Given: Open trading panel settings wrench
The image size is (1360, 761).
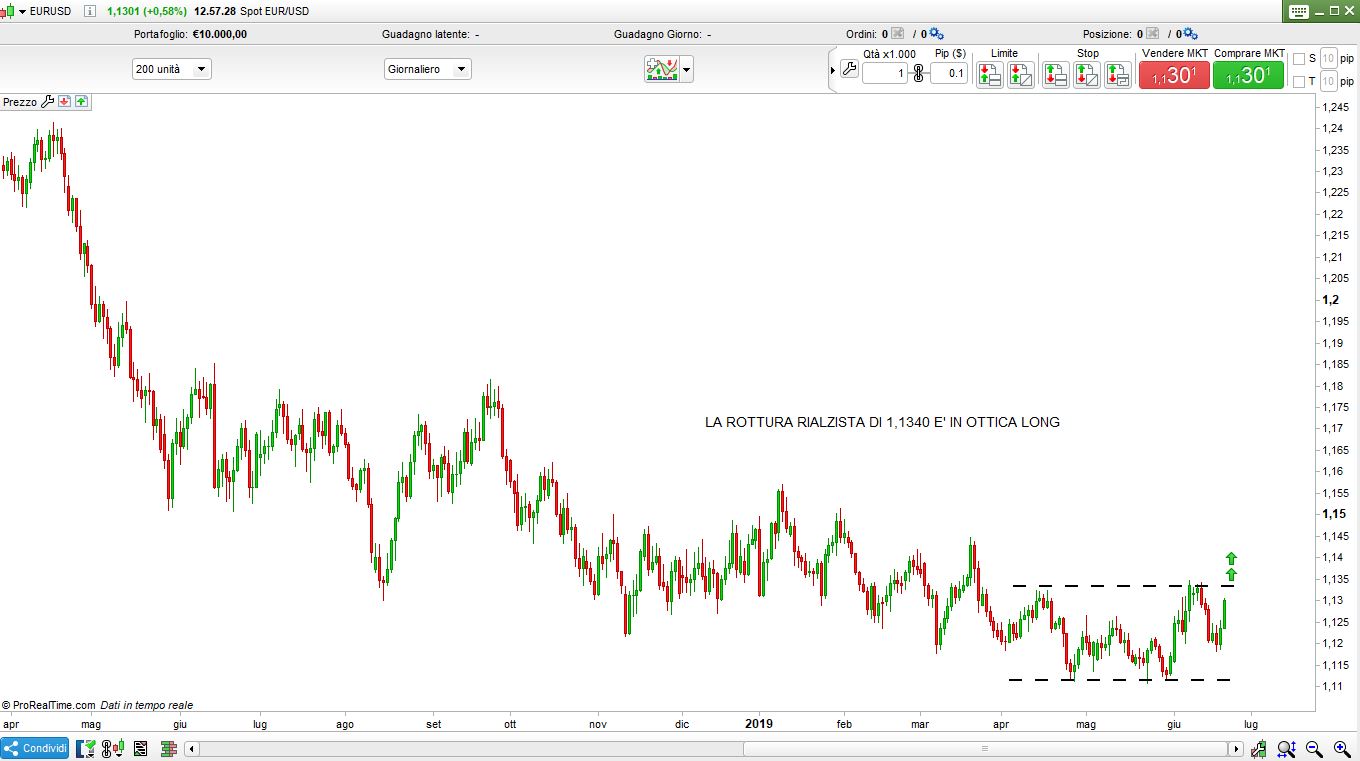Looking at the screenshot, I should [849, 70].
